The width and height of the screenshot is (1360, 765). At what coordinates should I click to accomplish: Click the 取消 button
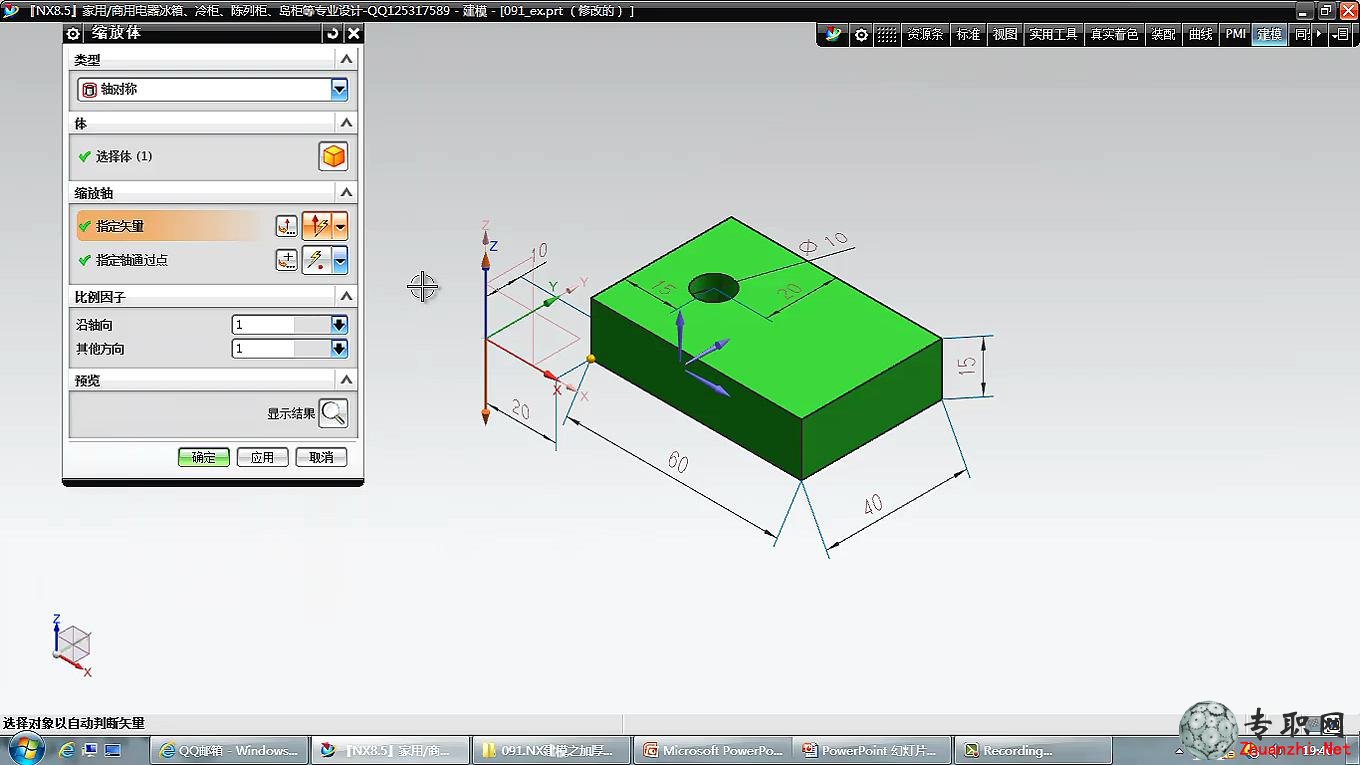[x=321, y=457]
